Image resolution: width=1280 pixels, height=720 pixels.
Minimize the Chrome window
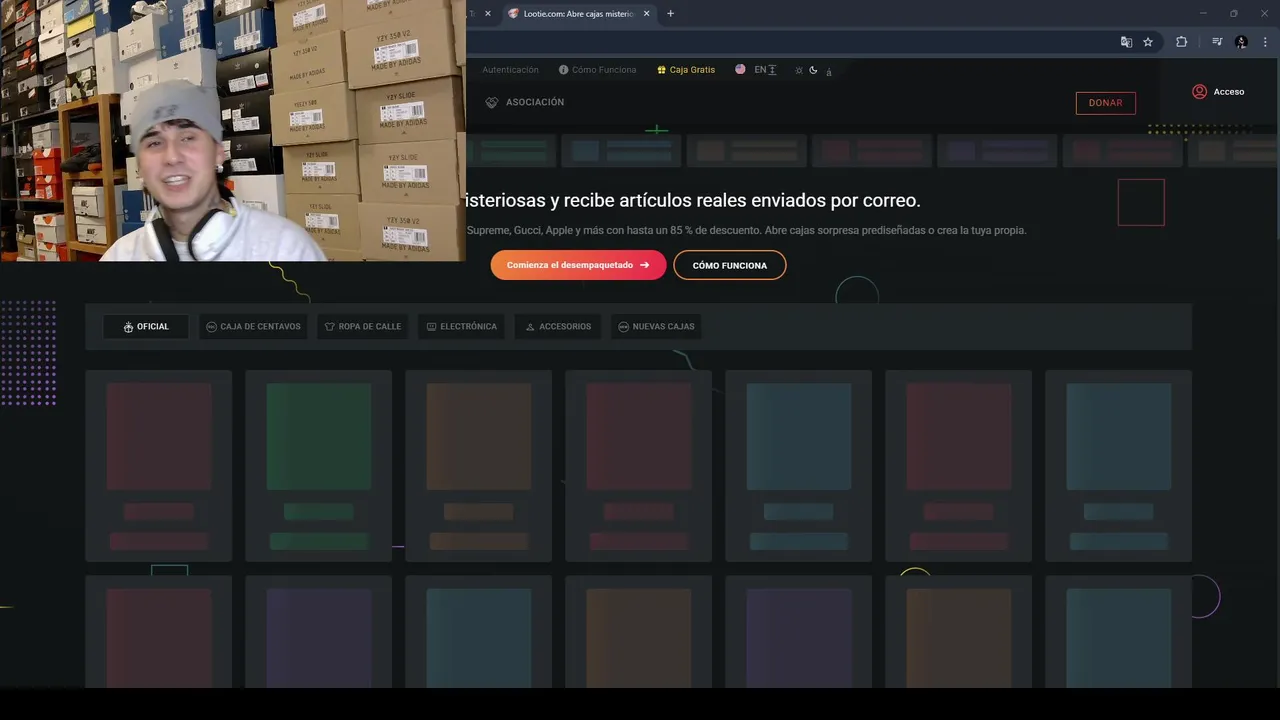pyautogui.click(x=1203, y=13)
